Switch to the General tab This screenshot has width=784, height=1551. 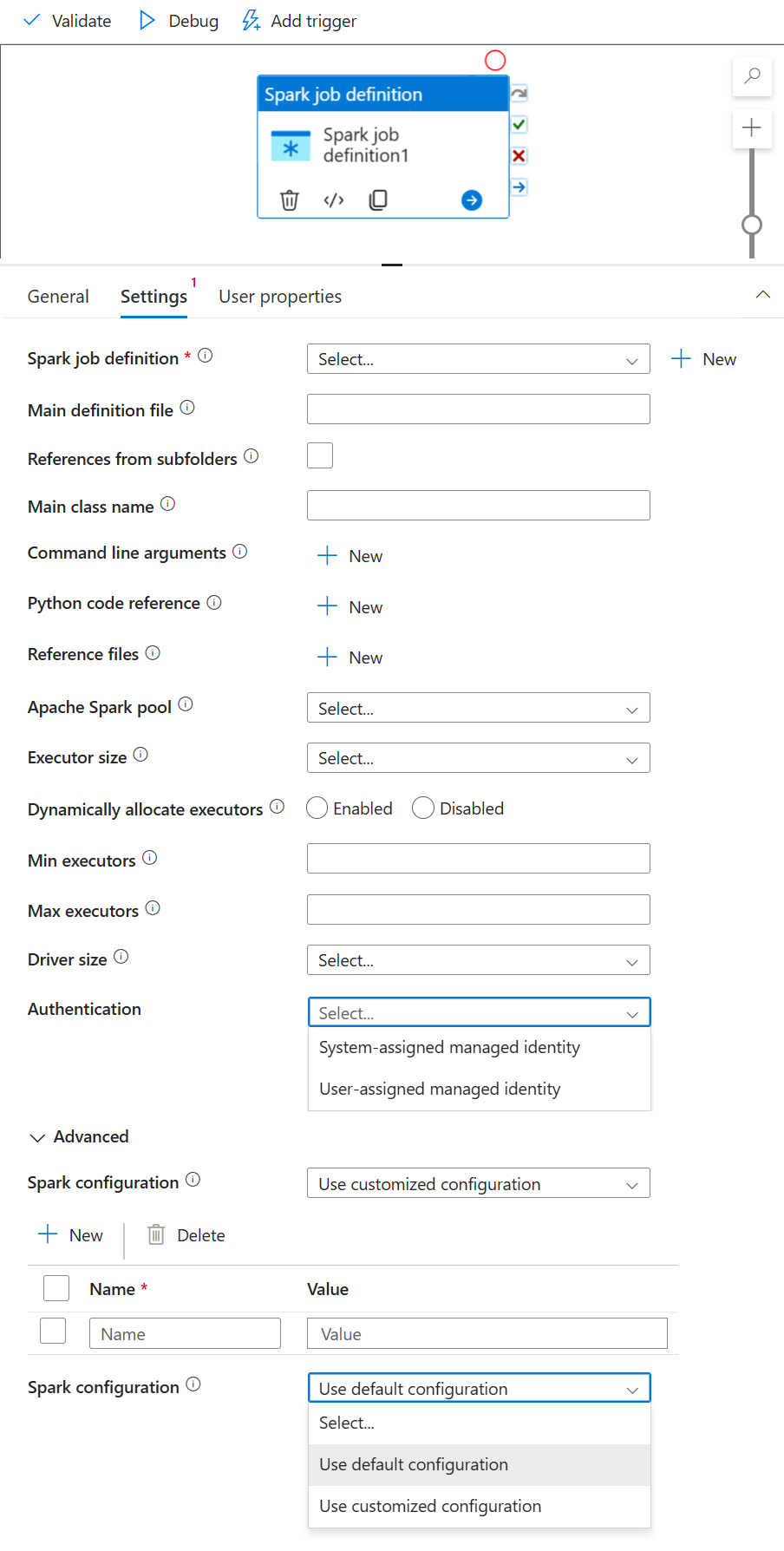[x=57, y=296]
